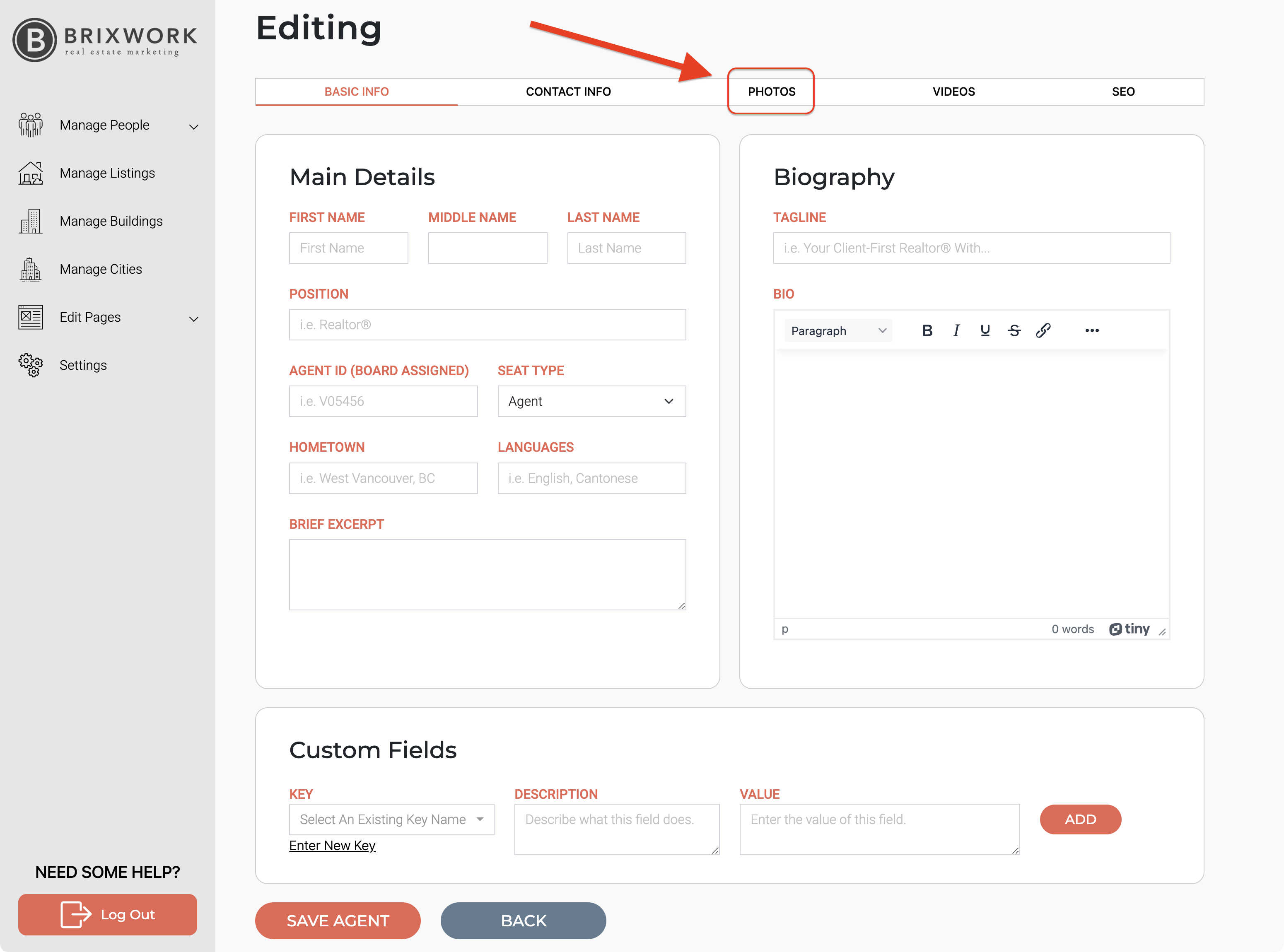The width and height of the screenshot is (1284, 952).
Task: Insert link using chain icon
Action: coord(1043,330)
